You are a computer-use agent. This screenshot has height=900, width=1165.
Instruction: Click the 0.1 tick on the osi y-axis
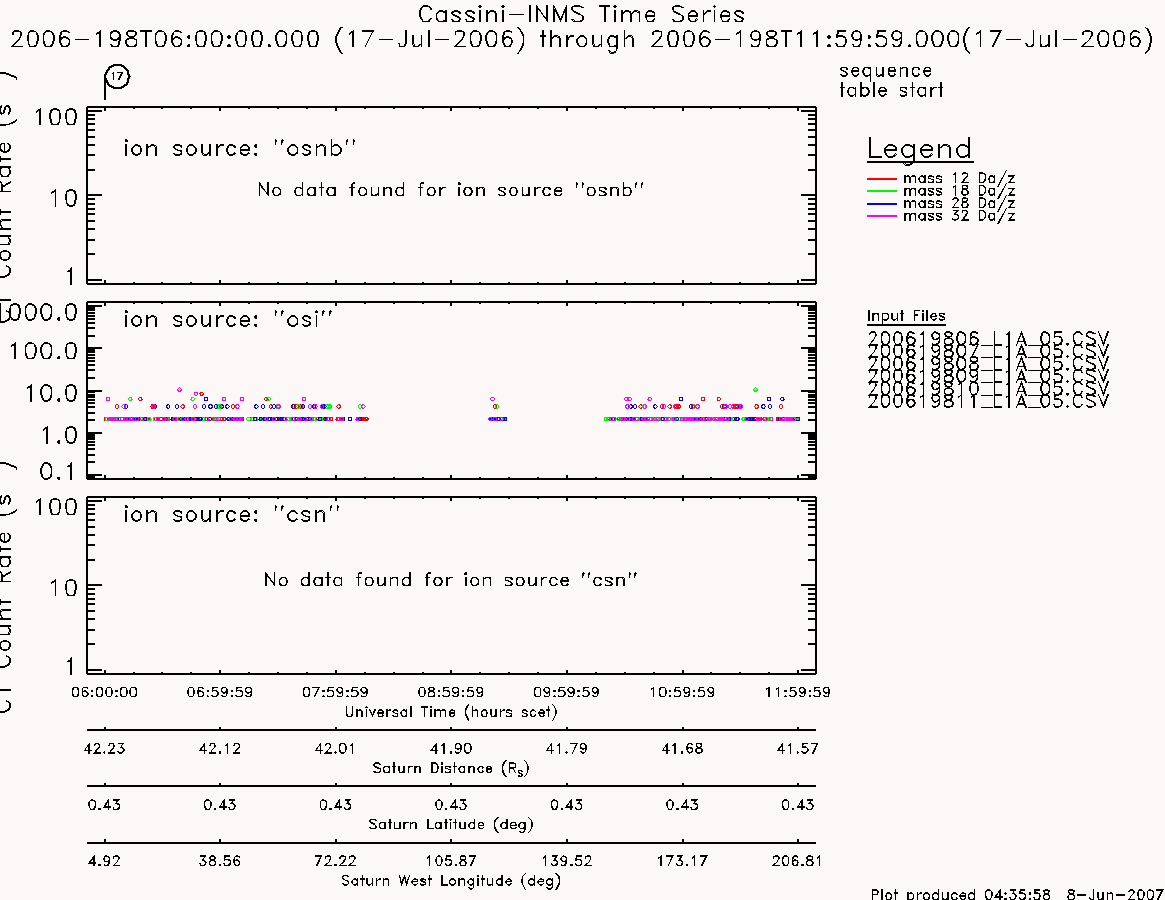pyautogui.click(x=59, y=471)
